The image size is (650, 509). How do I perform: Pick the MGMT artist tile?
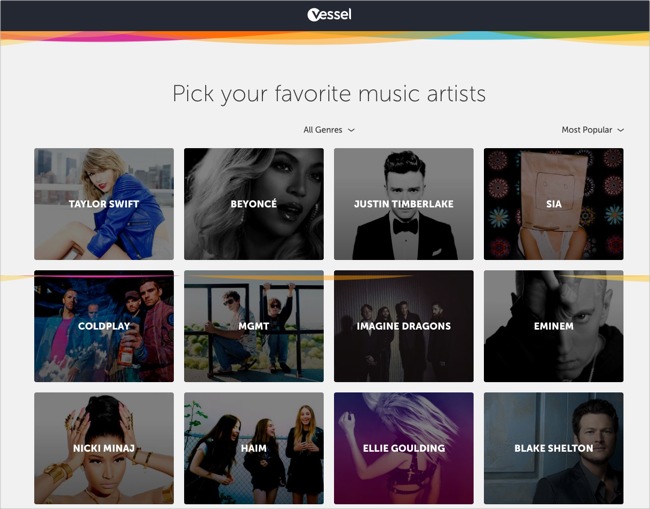[x=254, y=326]
